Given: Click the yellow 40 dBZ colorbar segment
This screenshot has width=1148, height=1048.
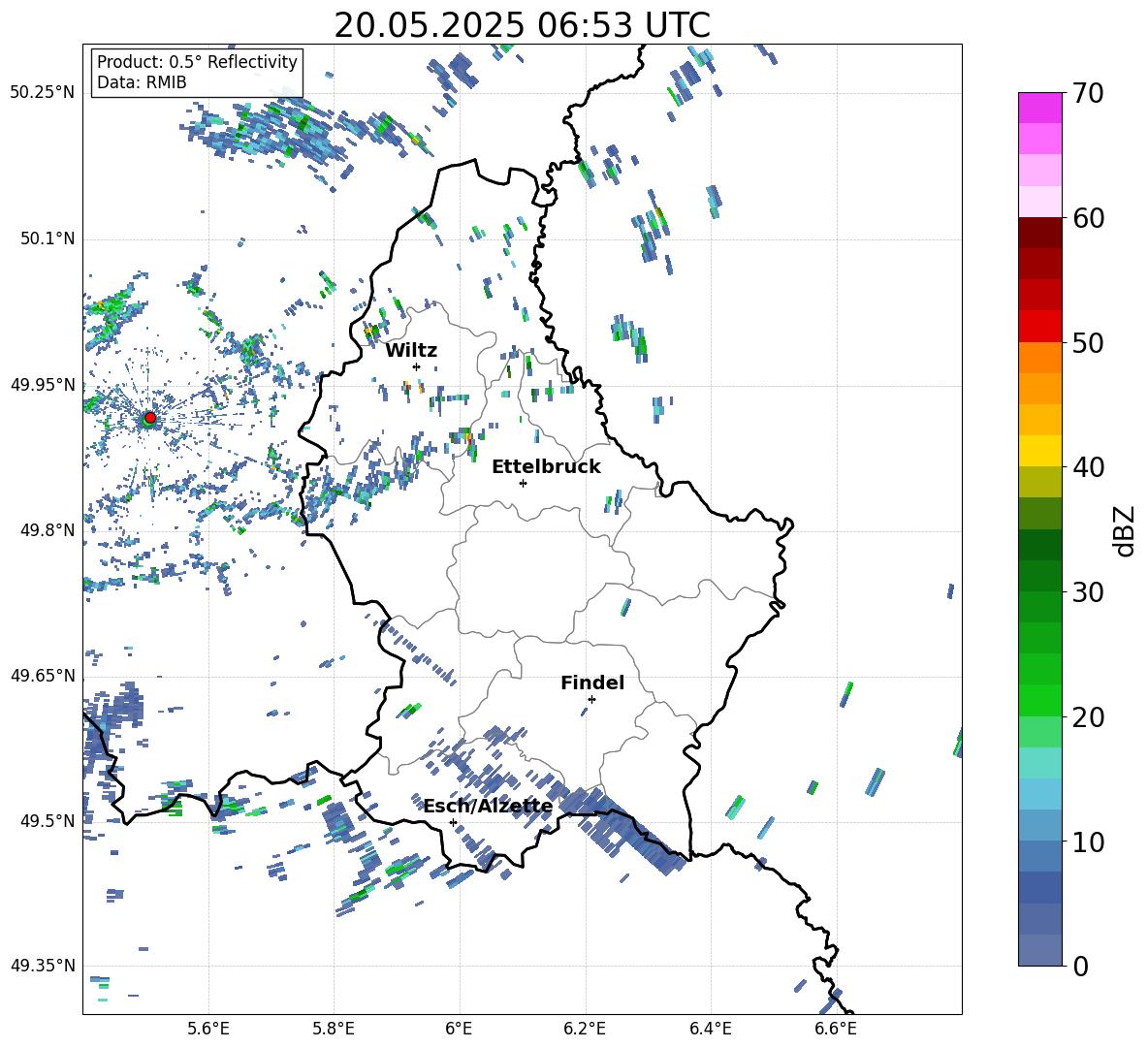Looking at the screenshot, I should point(1039,451).
